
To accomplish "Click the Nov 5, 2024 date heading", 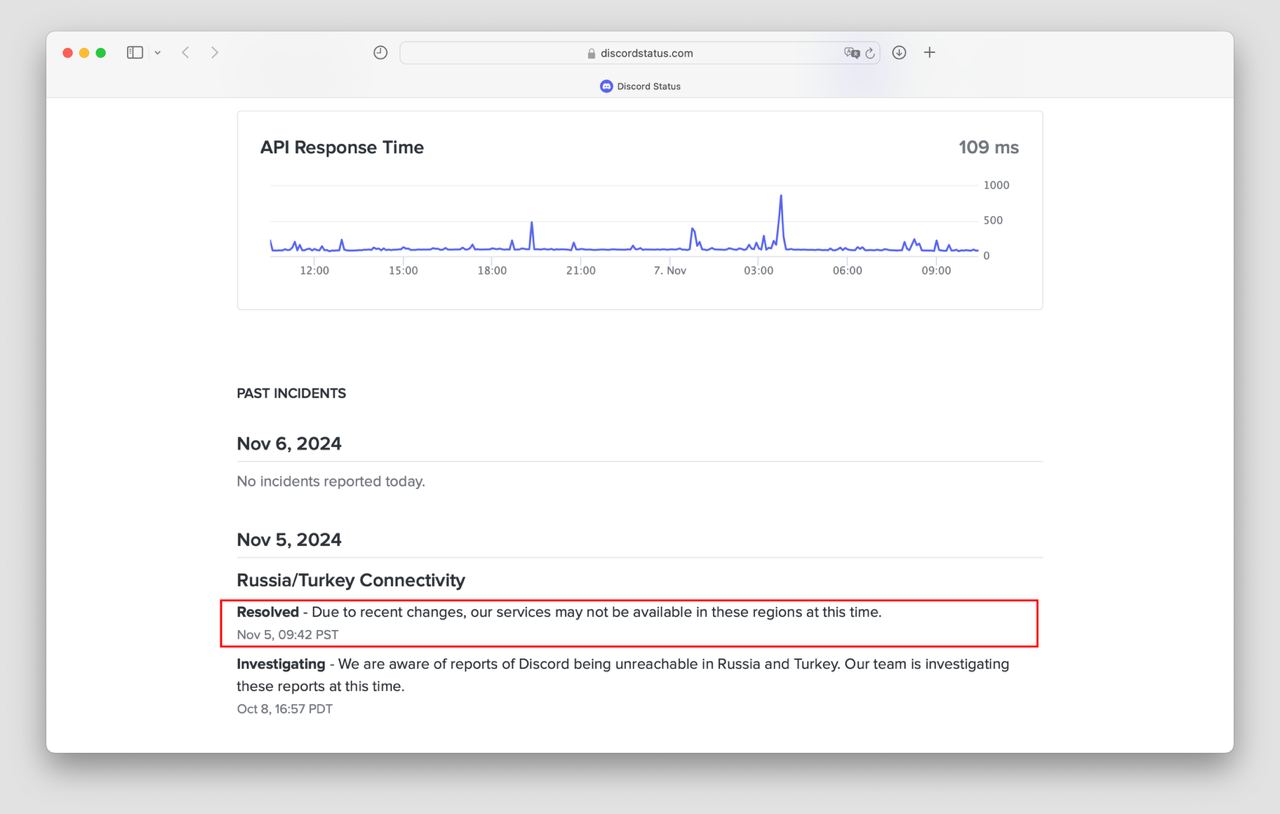I will coord(289,540).
